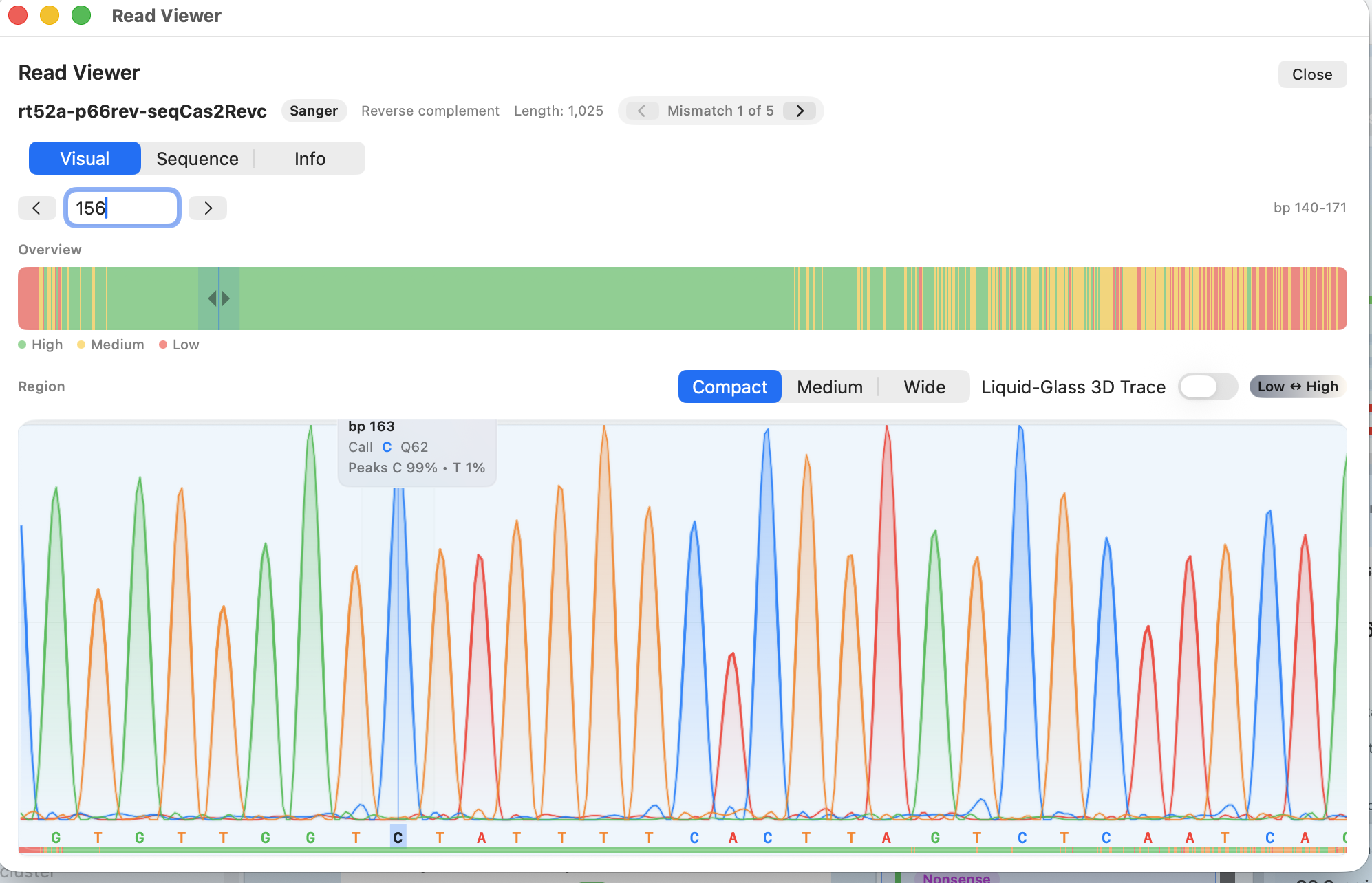Click the Low ↔ High badge
This screenshot has height=883, width=1372.
pos(1296,386)
